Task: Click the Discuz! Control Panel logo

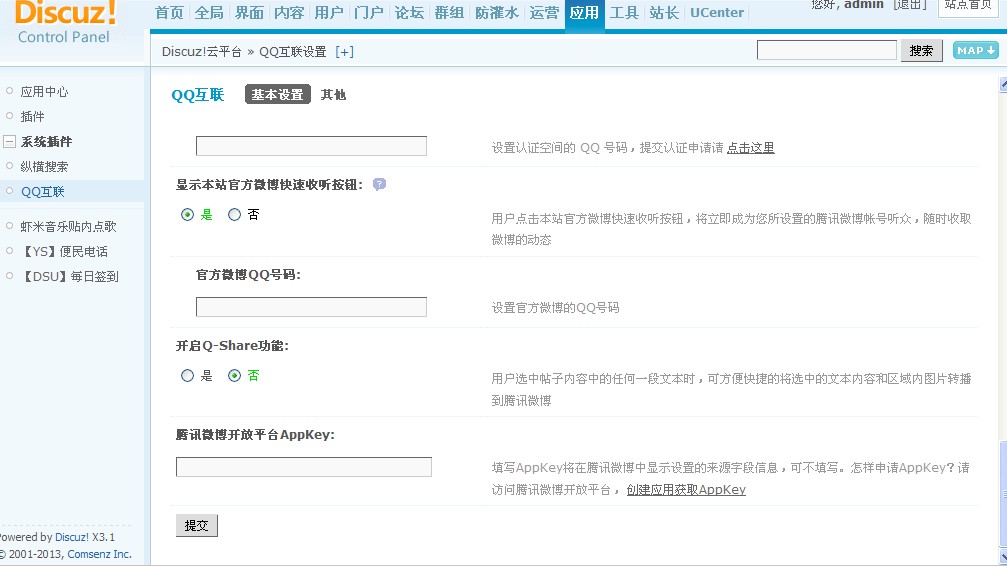Action: (65, 22)
